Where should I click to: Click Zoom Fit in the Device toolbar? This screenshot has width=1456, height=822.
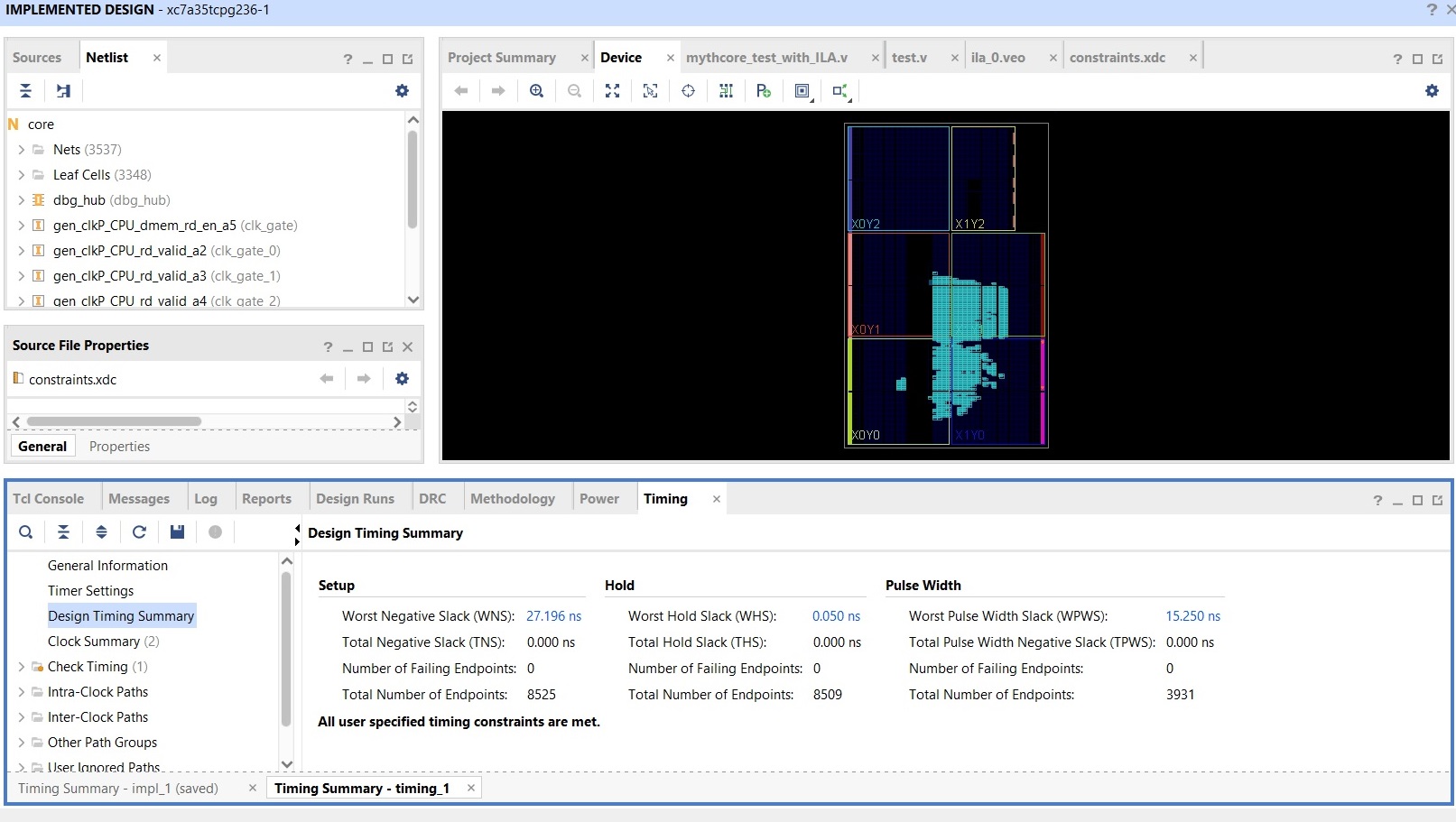click(613, 90)
